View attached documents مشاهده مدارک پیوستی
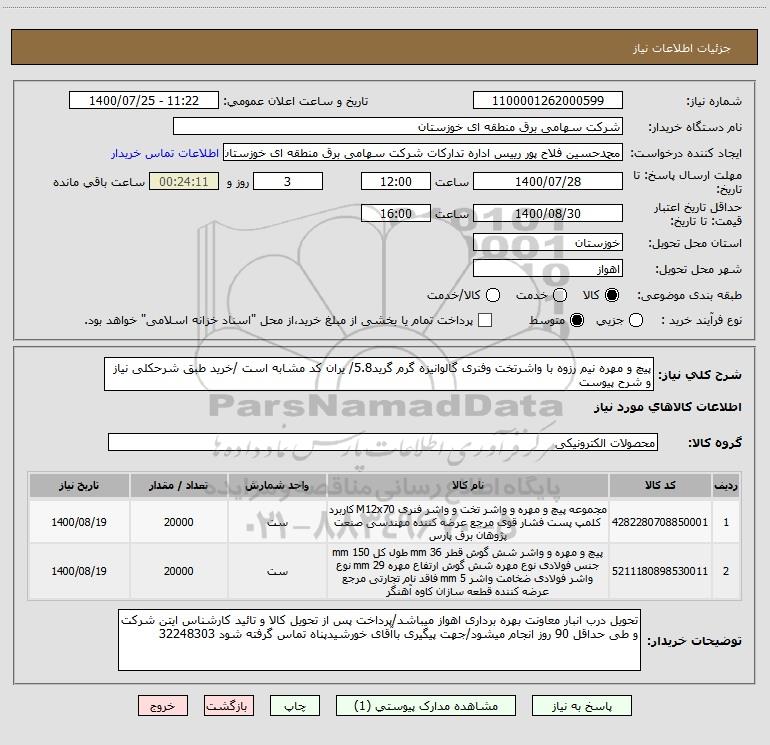This screenshot has width=770, height=745. coord(426,706)
